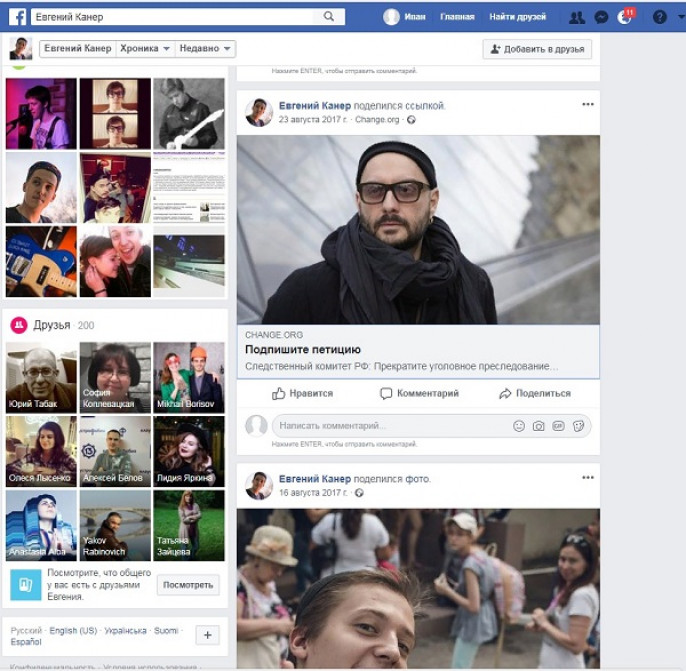This screenshot has height=671, width=686.
Task: Click Добавить в друзья button
Action: (x=537, y=49)
